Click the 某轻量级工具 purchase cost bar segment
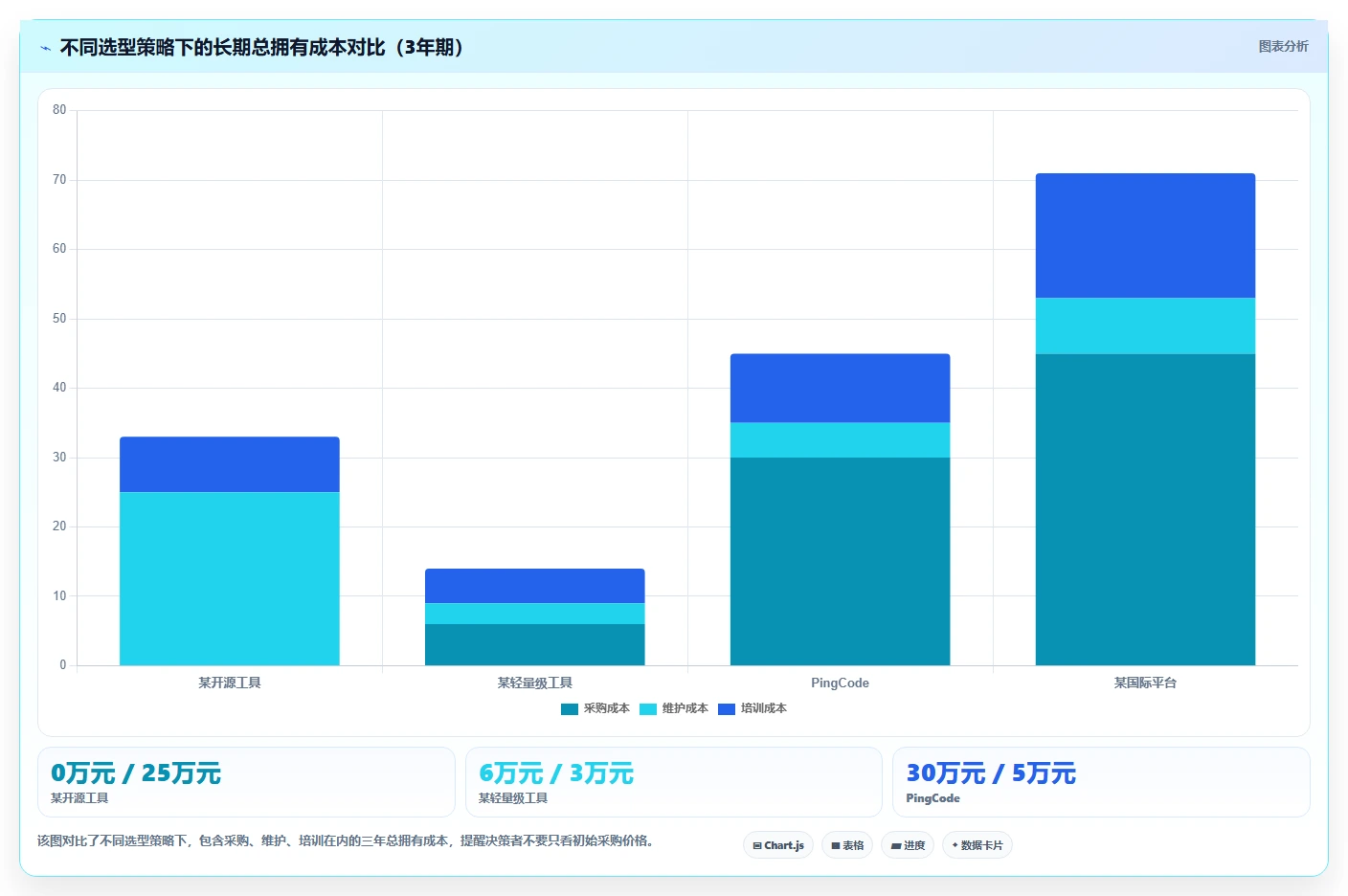The image size is (1348, 896). pos(535,644)
